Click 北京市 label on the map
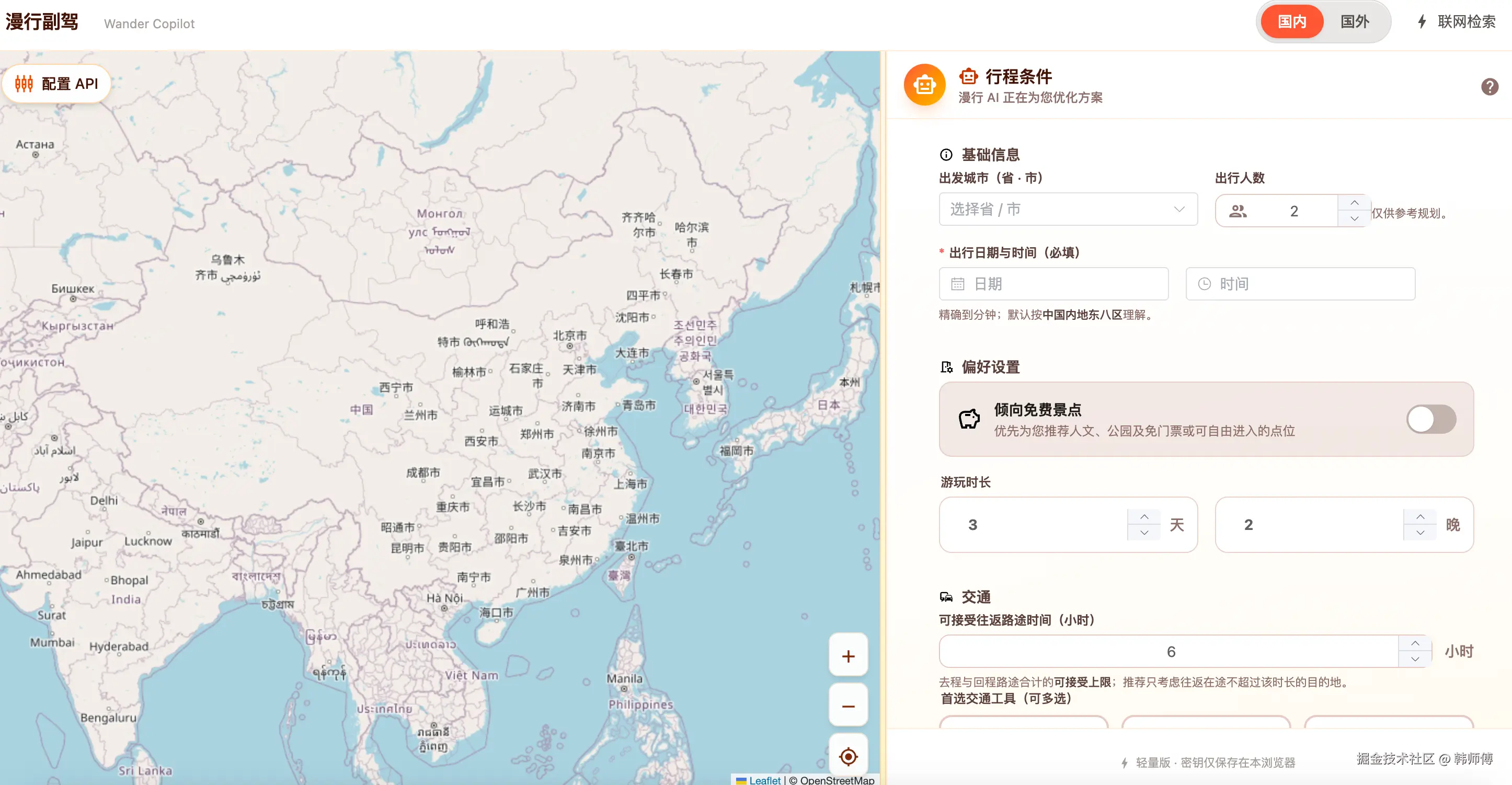Viewport: 1512px width, 785px height. [569, 336]
